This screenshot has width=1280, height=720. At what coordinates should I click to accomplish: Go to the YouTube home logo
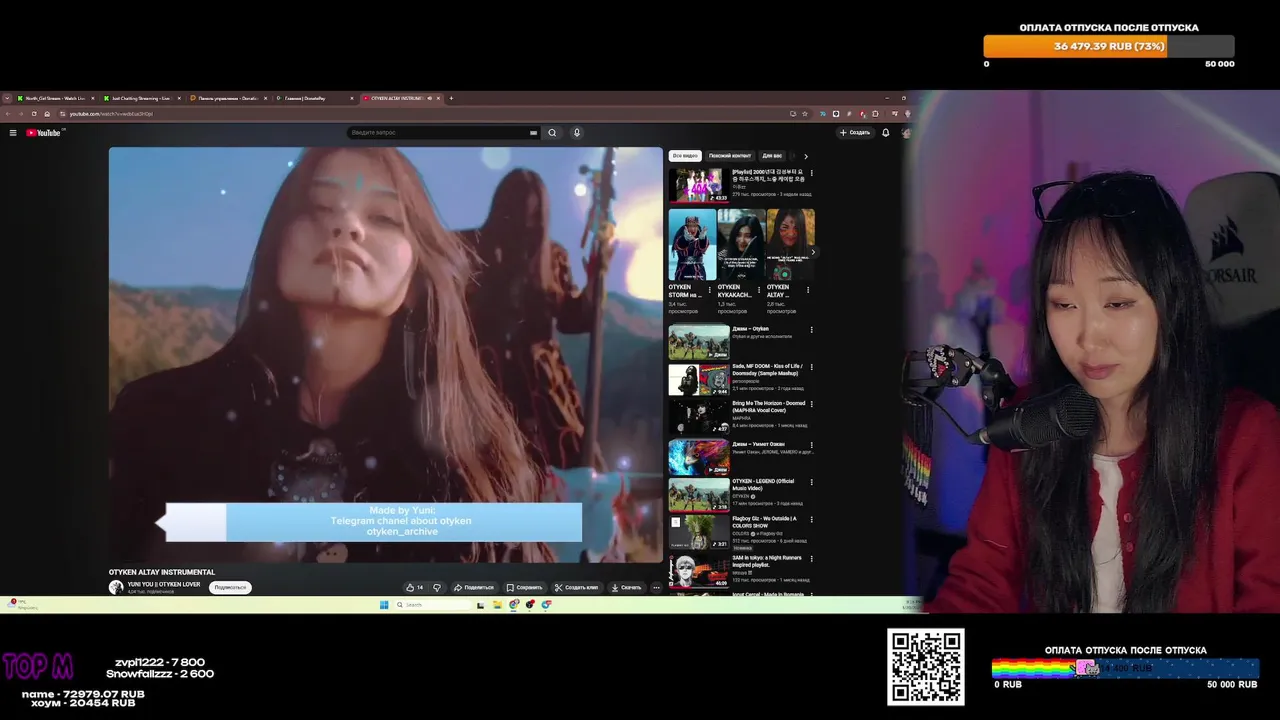click(44, 132)
